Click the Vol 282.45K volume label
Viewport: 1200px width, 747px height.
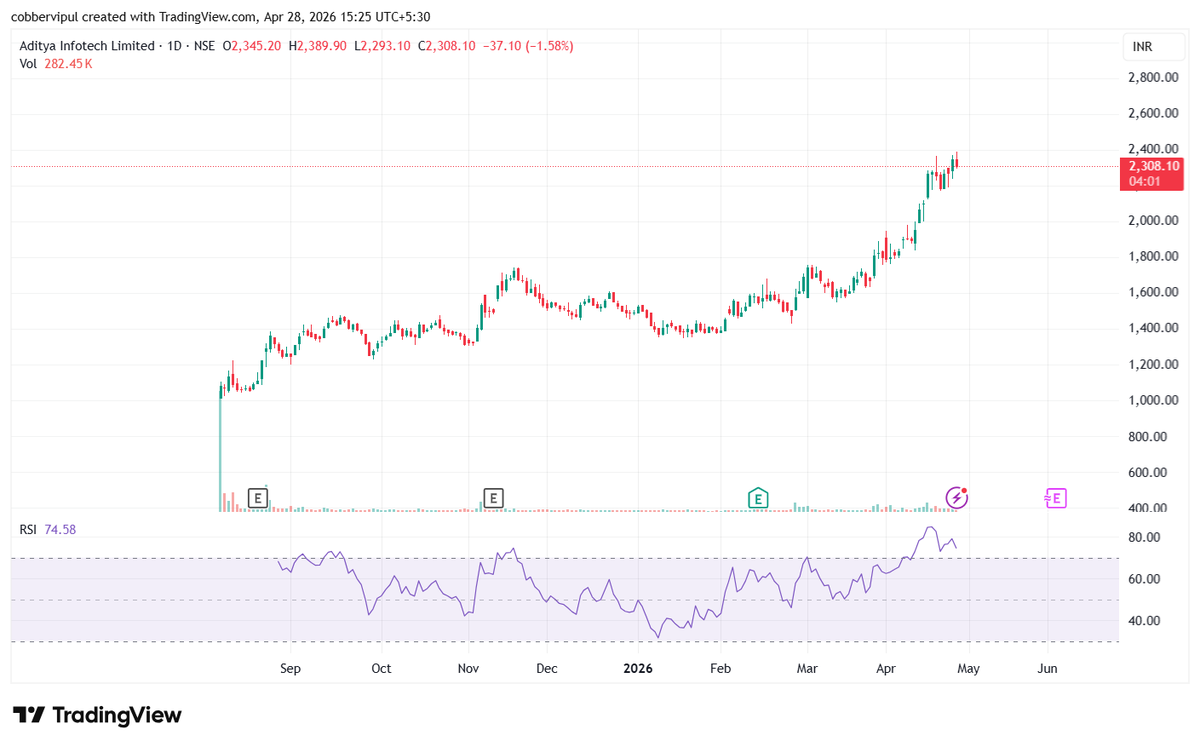click(x=56, y=63)
